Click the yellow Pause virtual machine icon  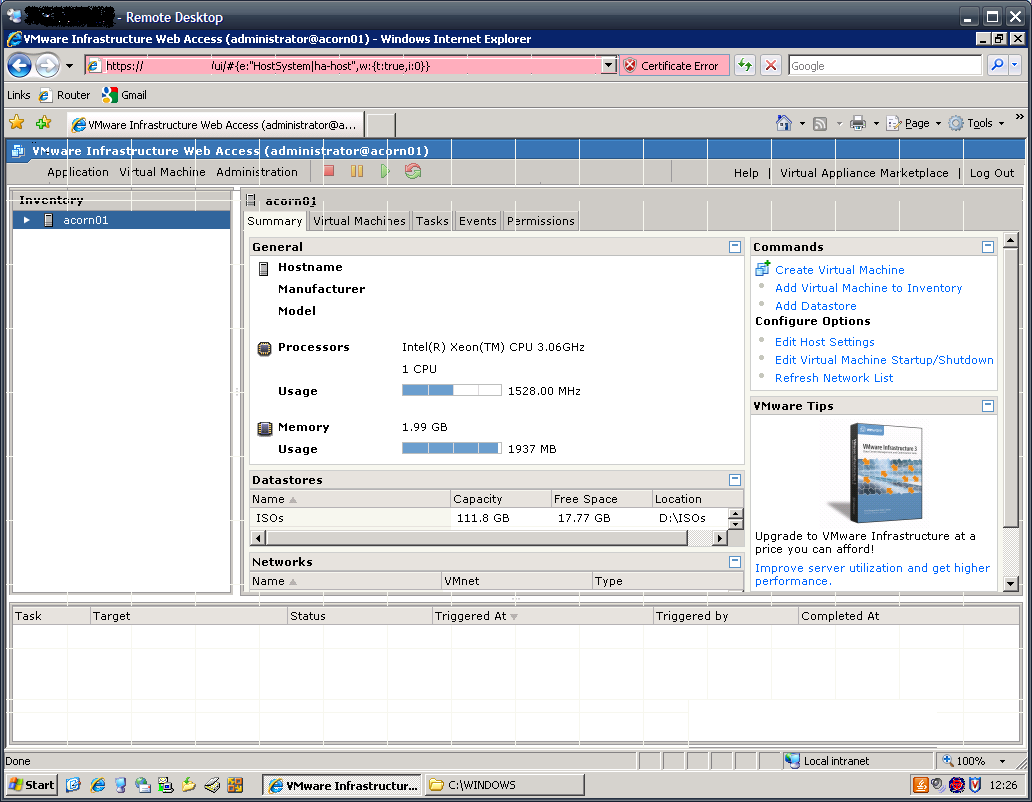pyautogui.click(x=357, y=171)
